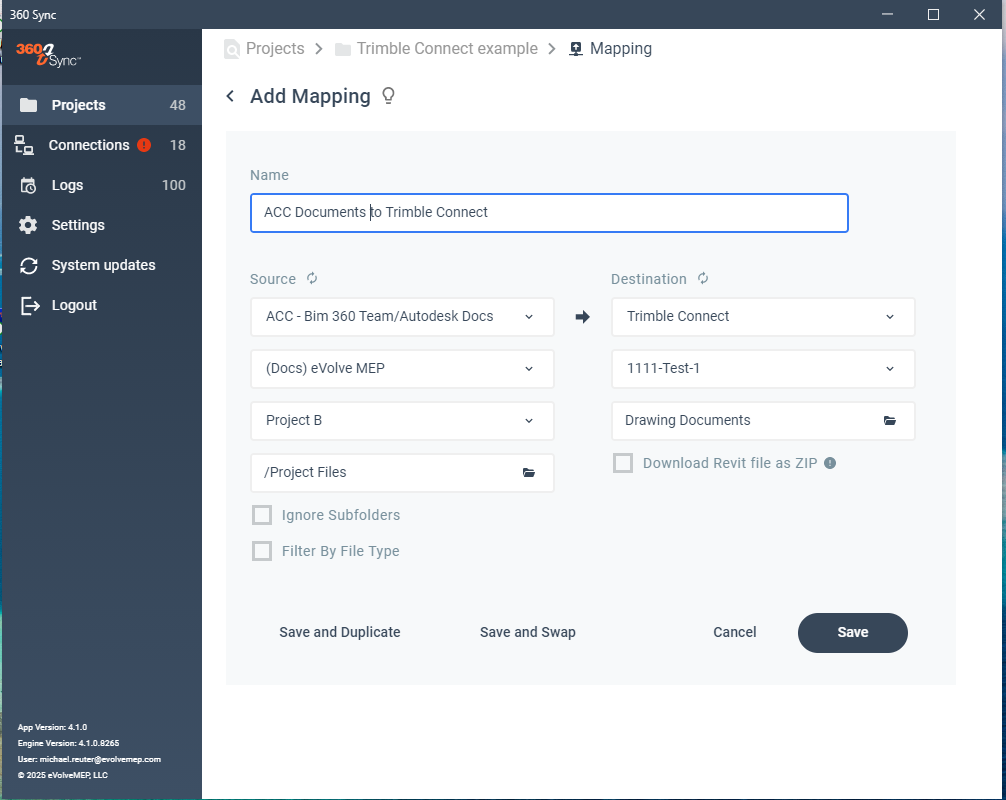1006x800 pixels.
Task: Click the Add Mapping heading
Action: [x=310, y=96]
